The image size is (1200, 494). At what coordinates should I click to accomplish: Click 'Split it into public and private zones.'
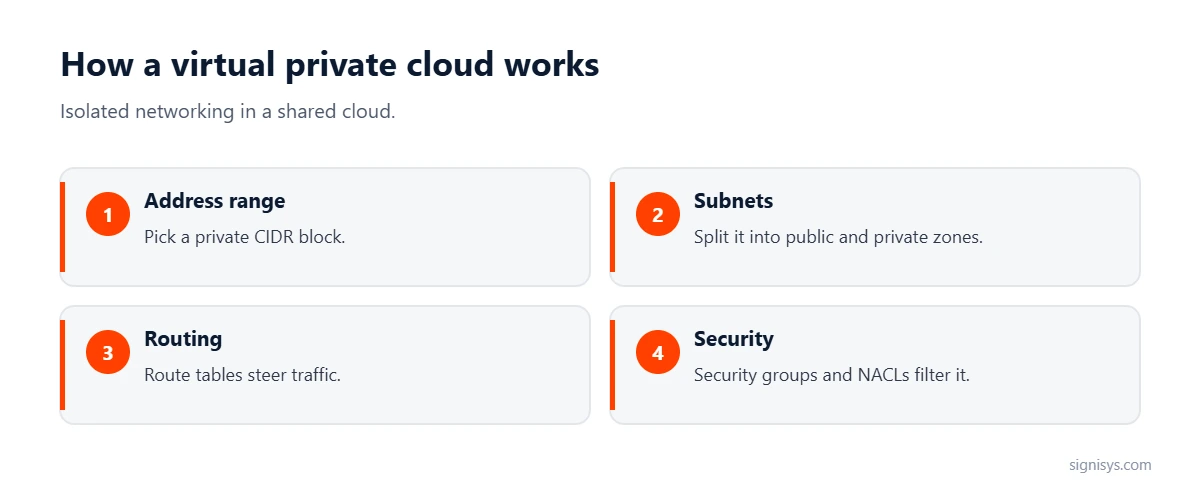click(x=839, y=238)
